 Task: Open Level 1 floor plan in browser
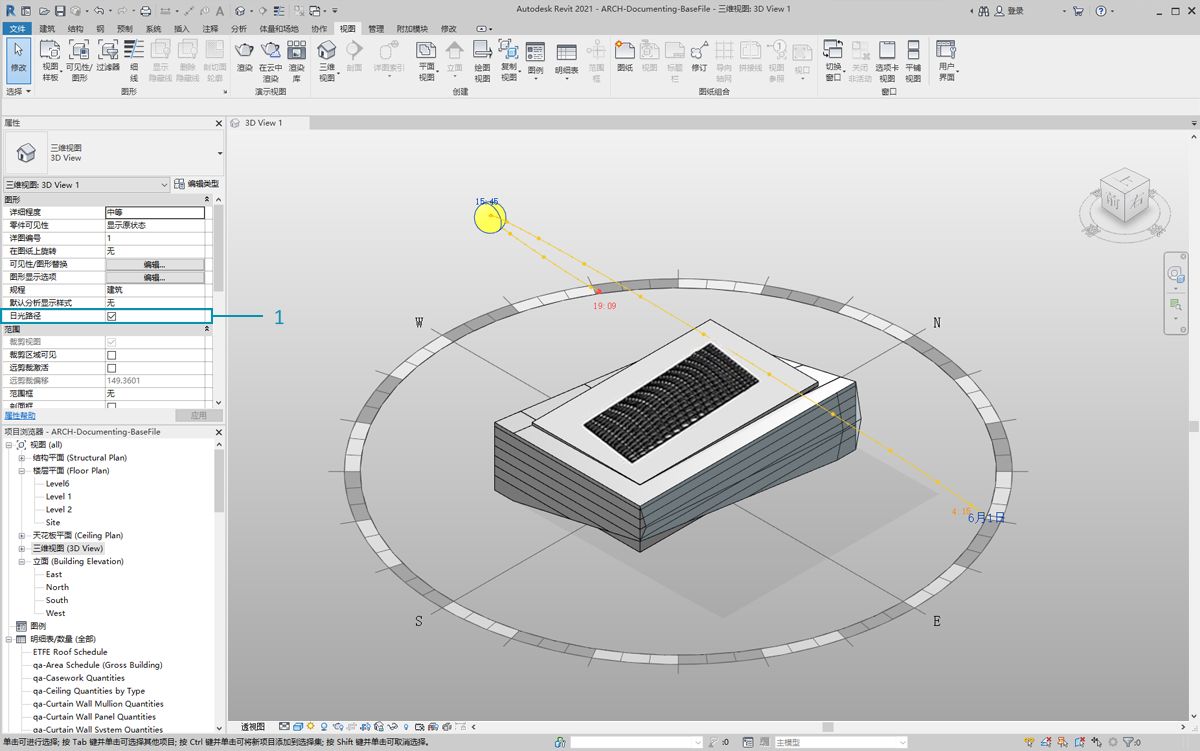tap(59, 497)
